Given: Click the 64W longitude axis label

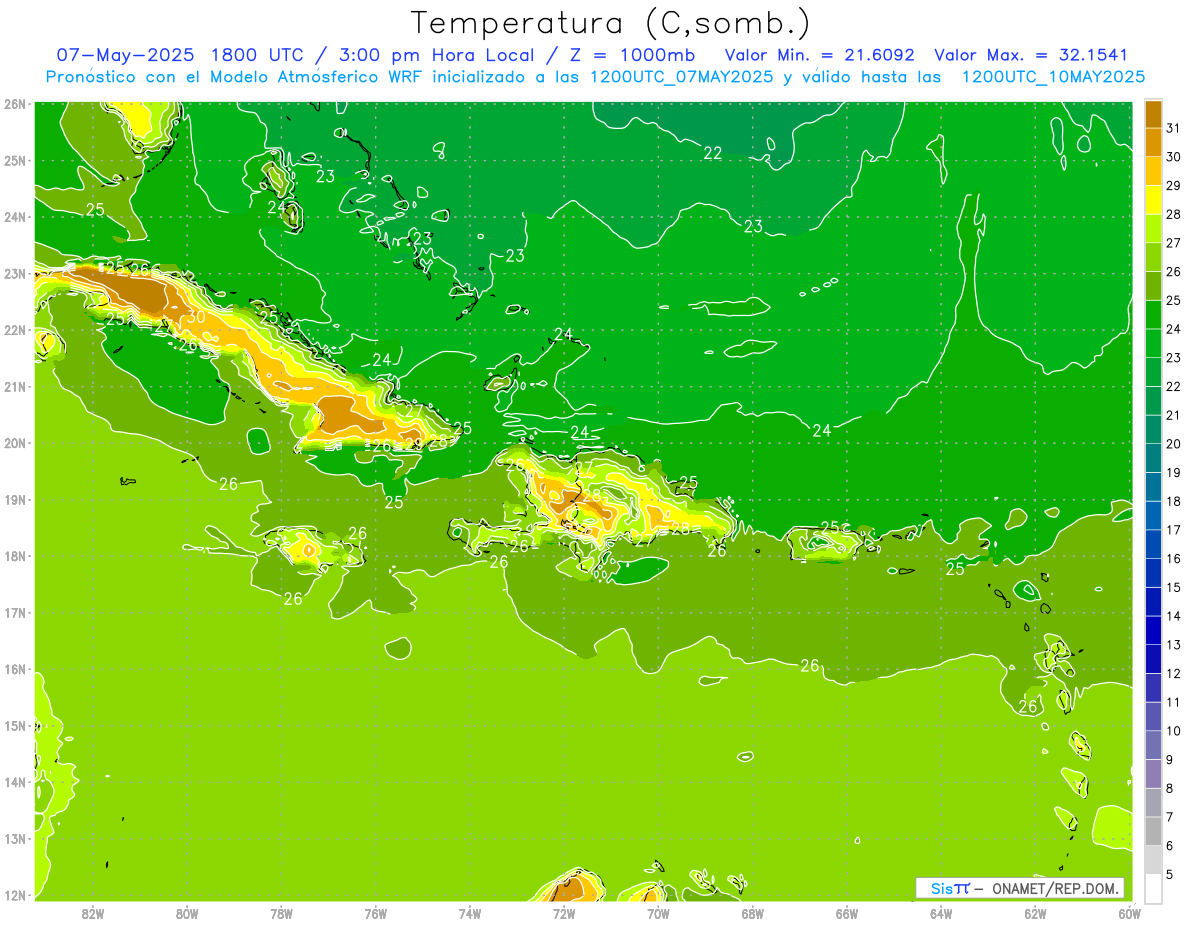Looking at the screenshot, I should pos(941,912).
